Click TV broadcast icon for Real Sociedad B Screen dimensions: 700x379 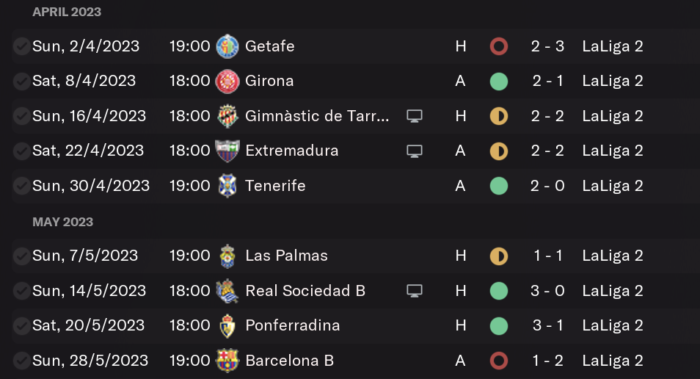[x=414, y=291]
